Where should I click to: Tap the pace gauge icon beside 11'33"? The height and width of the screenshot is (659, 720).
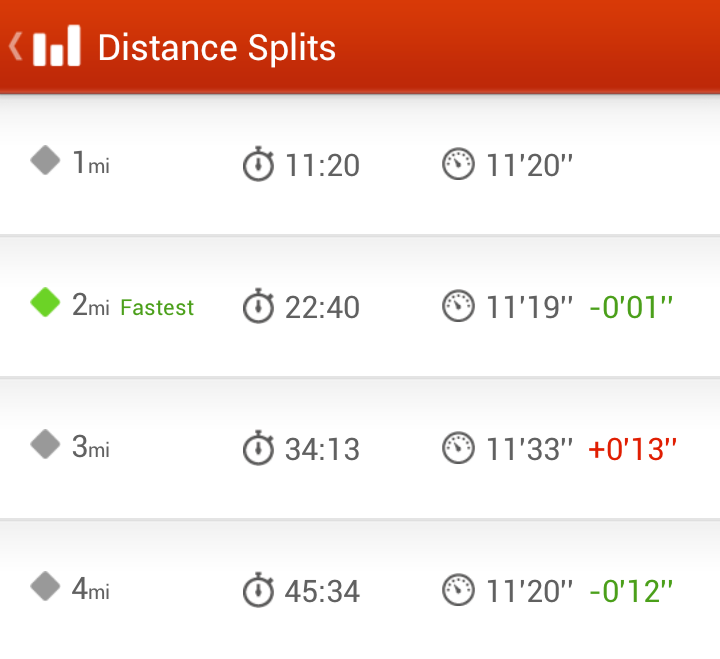click(x=458, y=448)
